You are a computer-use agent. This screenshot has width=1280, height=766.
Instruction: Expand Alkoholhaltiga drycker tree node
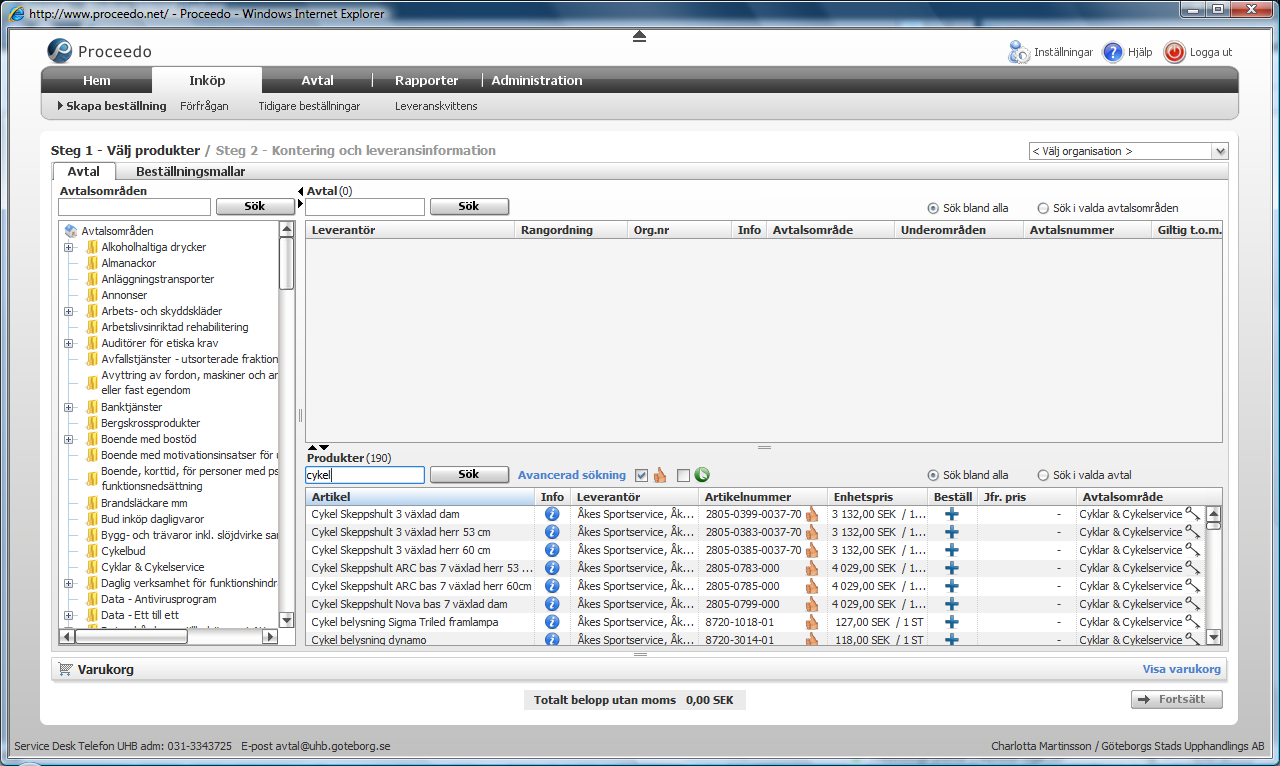point(69,247)
